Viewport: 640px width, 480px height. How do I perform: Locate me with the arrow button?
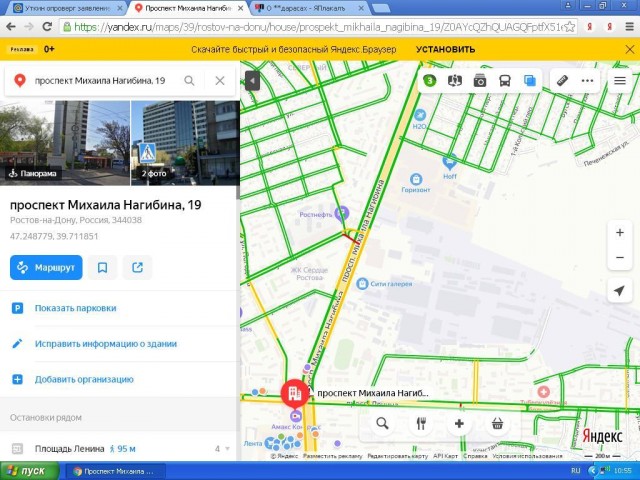[x=620, y=291]
